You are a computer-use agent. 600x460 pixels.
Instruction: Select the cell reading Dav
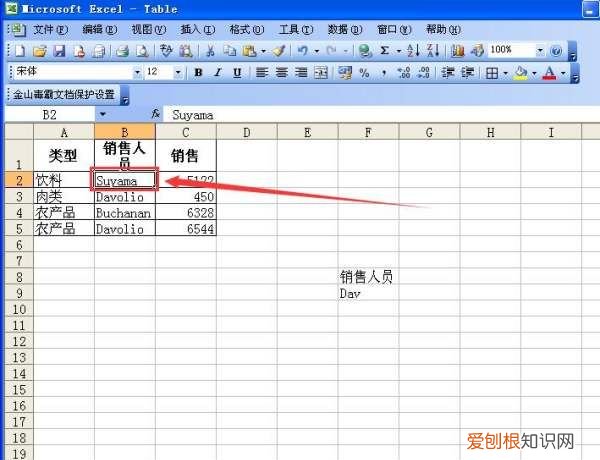(368, 293)
